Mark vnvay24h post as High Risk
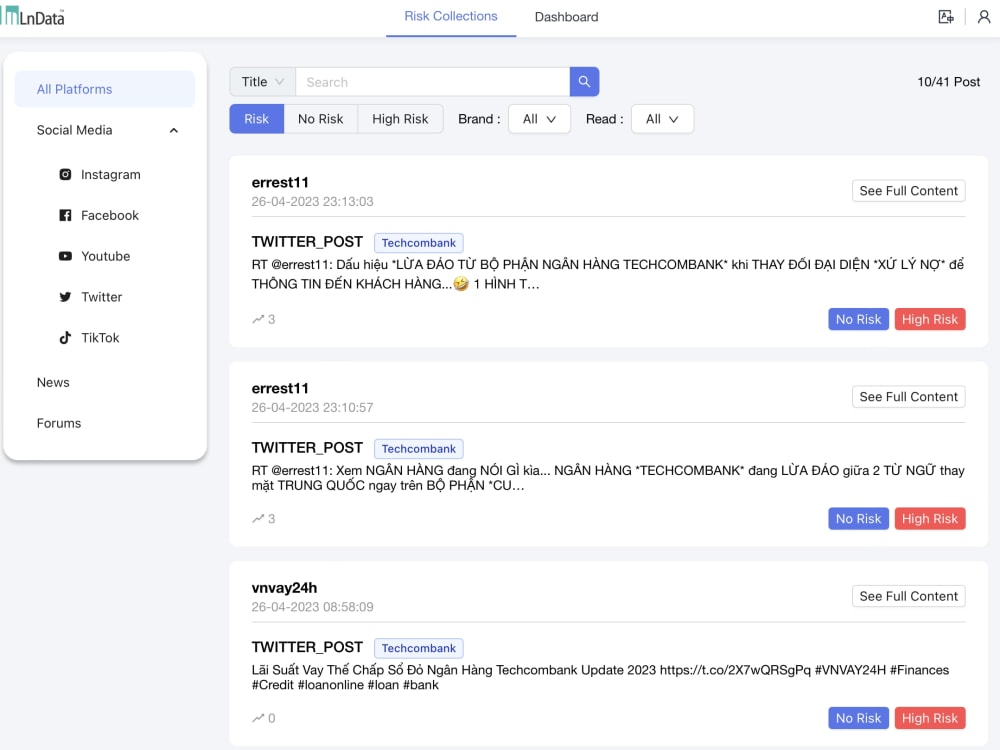Screen dimensions: 1000x750 tap(929, 718)
